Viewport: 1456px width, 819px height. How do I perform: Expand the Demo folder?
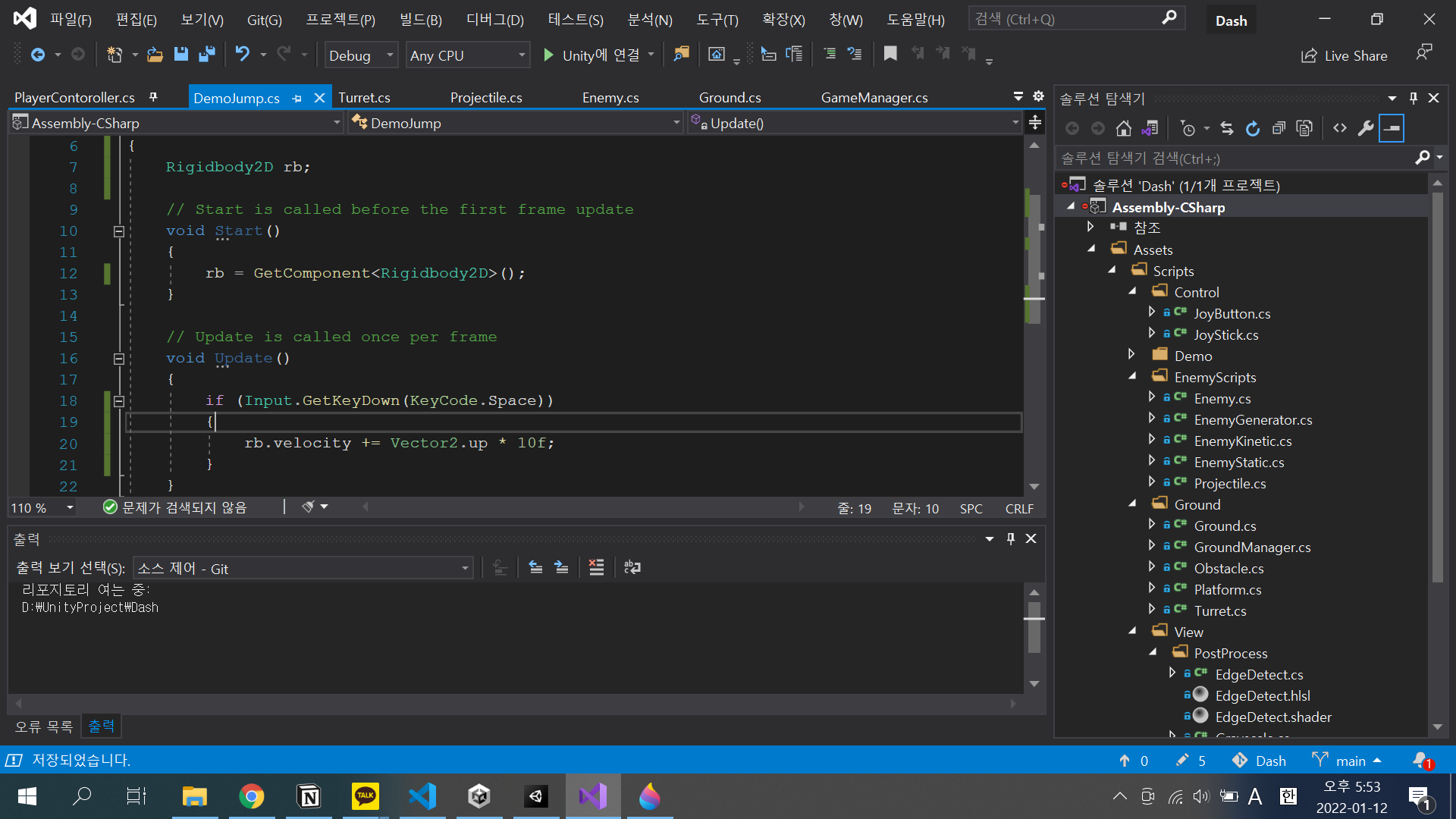(1131, 354)
